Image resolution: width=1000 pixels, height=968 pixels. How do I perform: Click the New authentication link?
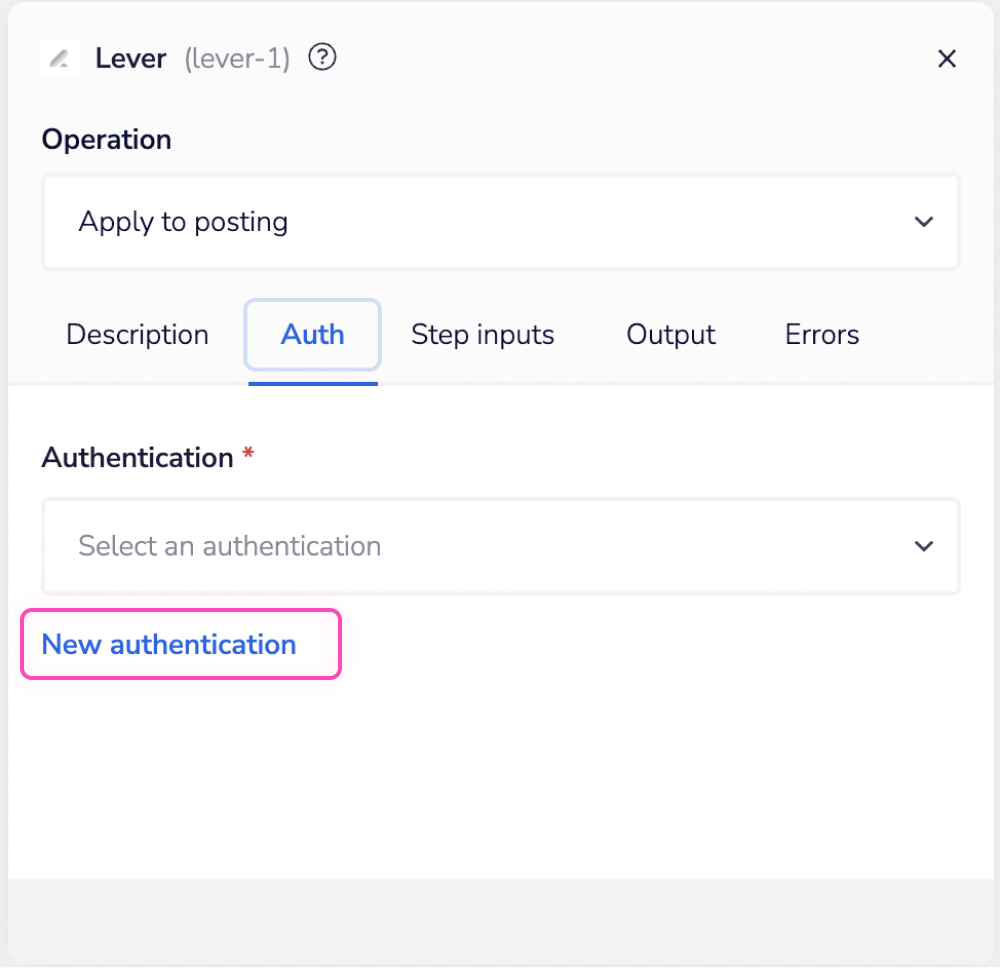click(x=167, y=644)
